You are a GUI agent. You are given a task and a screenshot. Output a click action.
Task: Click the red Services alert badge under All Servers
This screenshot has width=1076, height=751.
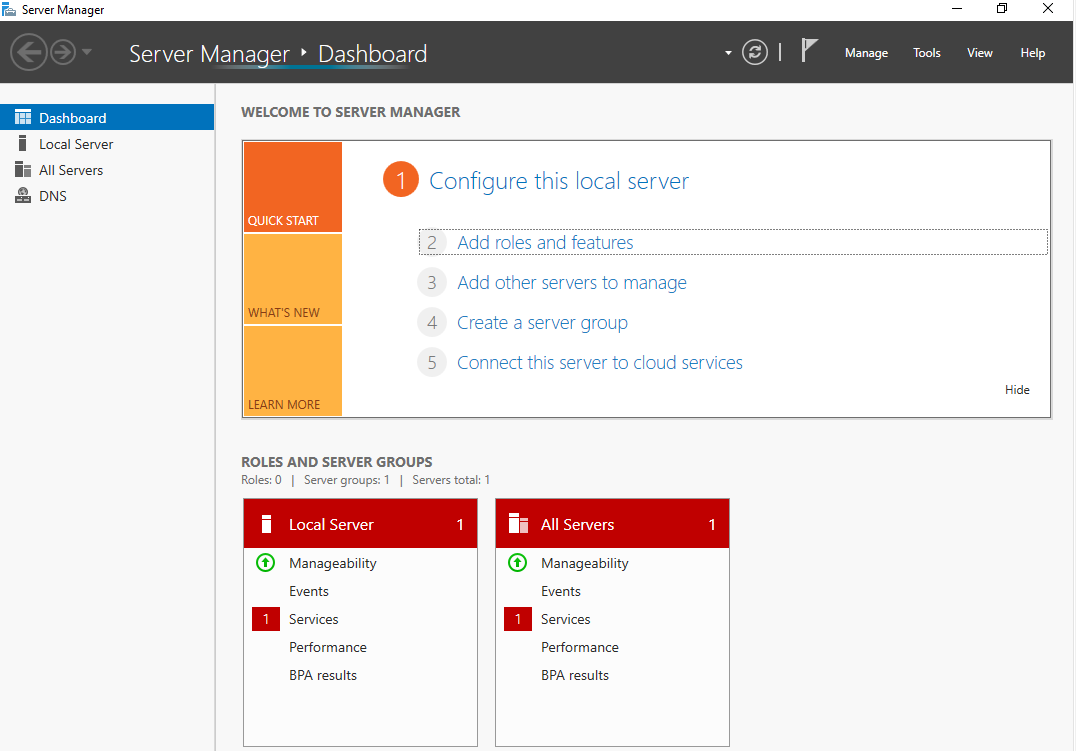pos(517,619)
